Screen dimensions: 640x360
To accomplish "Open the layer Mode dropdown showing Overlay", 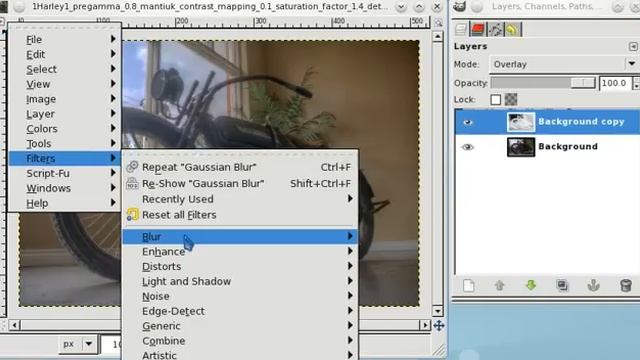I will (x=564, y=64).
